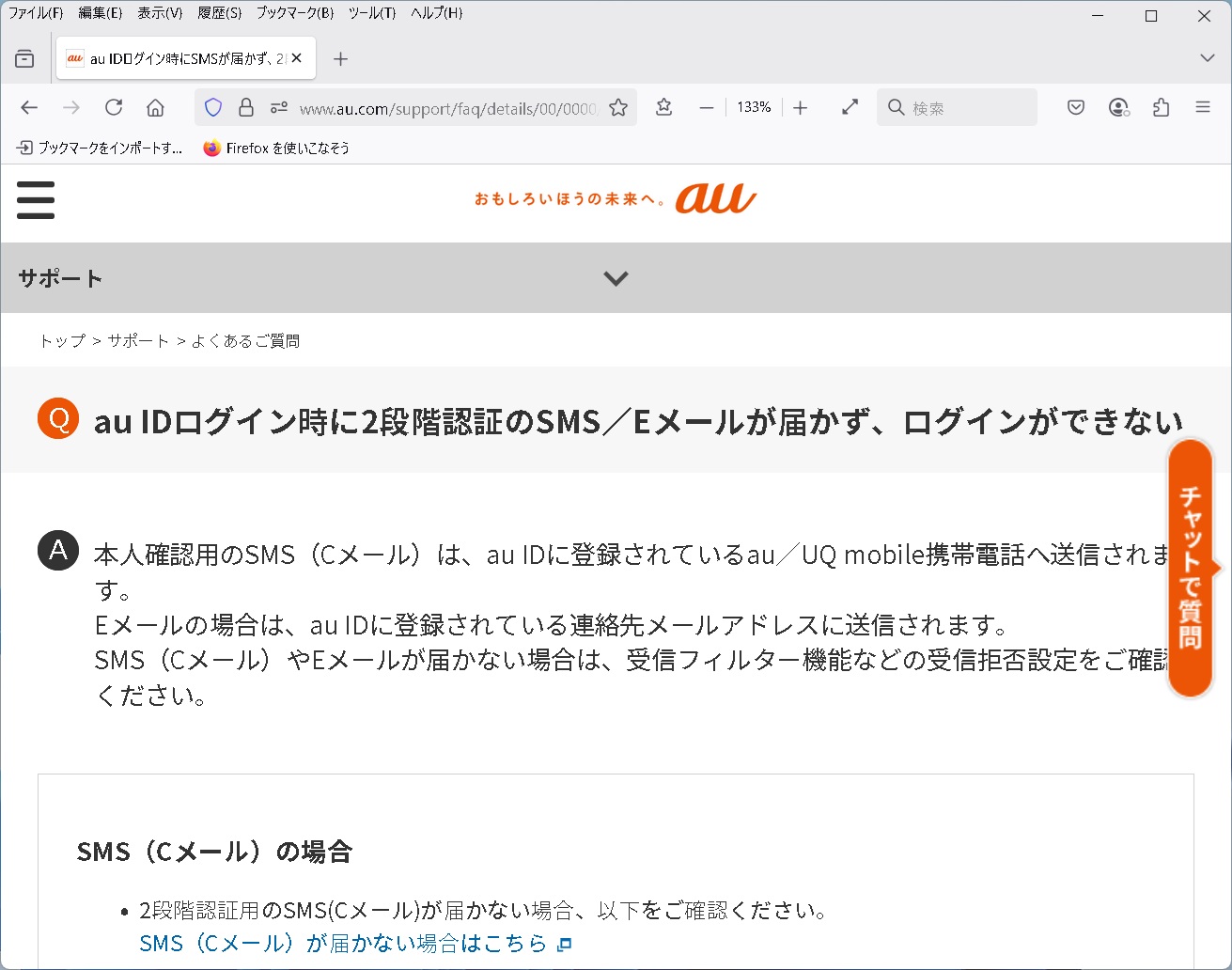Open the ファイル(F) menu

click(36, 13)
